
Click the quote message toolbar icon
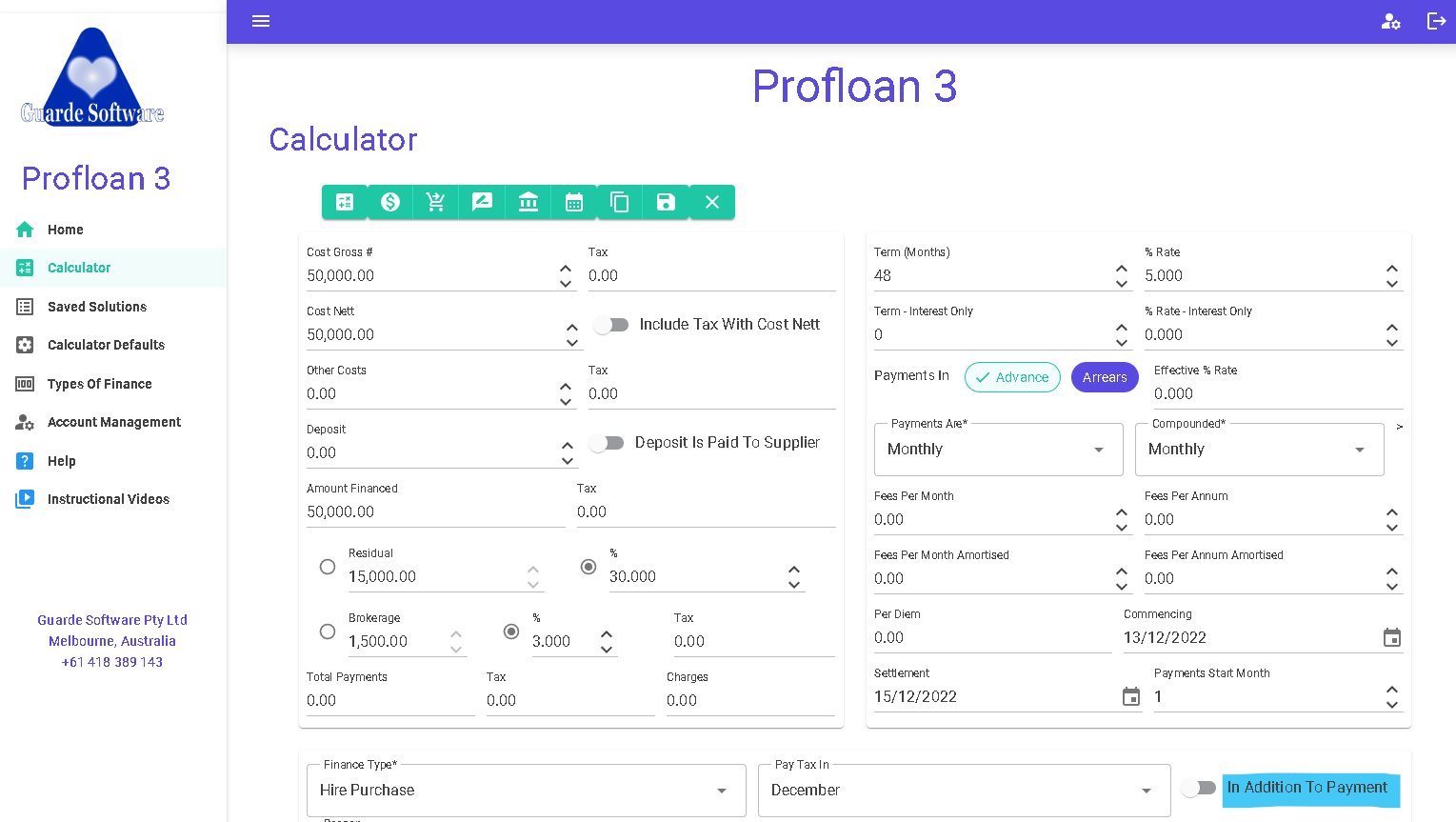coord(482,202)
